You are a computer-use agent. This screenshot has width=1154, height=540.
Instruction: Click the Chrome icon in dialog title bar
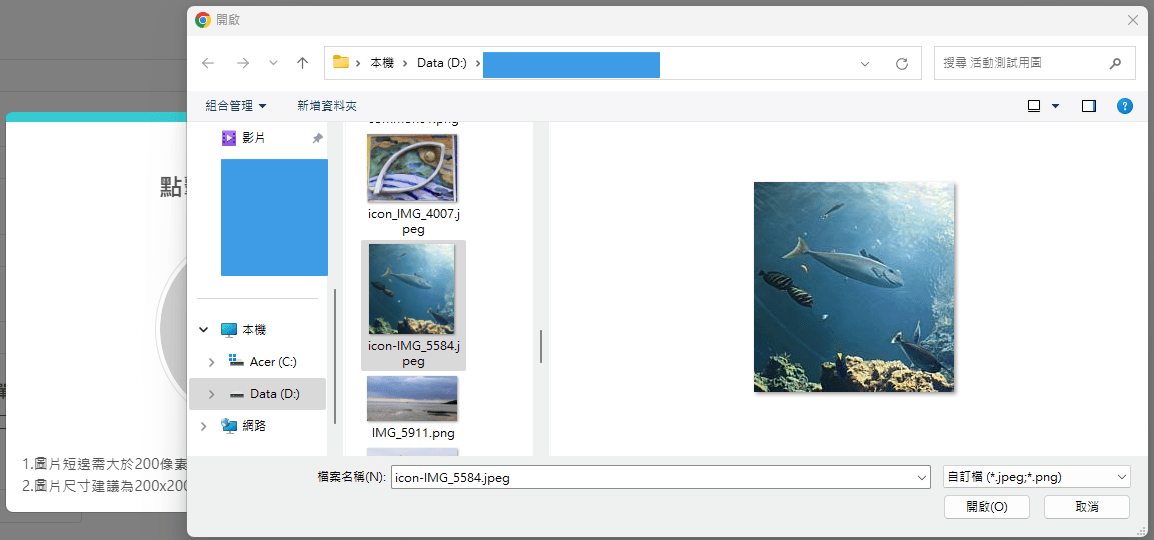(202, 20)
